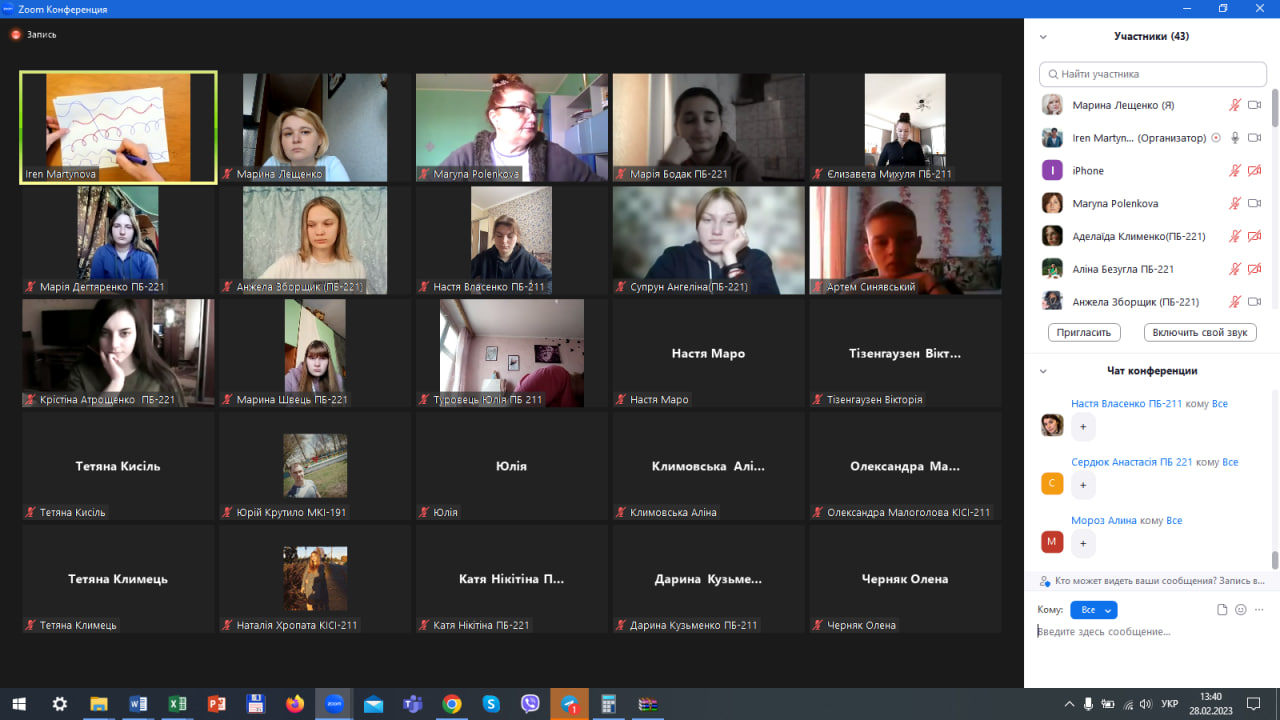Click the microphone icon for Iren Martynova
Screen dimensions: 1280x720
coord(1236,138)
